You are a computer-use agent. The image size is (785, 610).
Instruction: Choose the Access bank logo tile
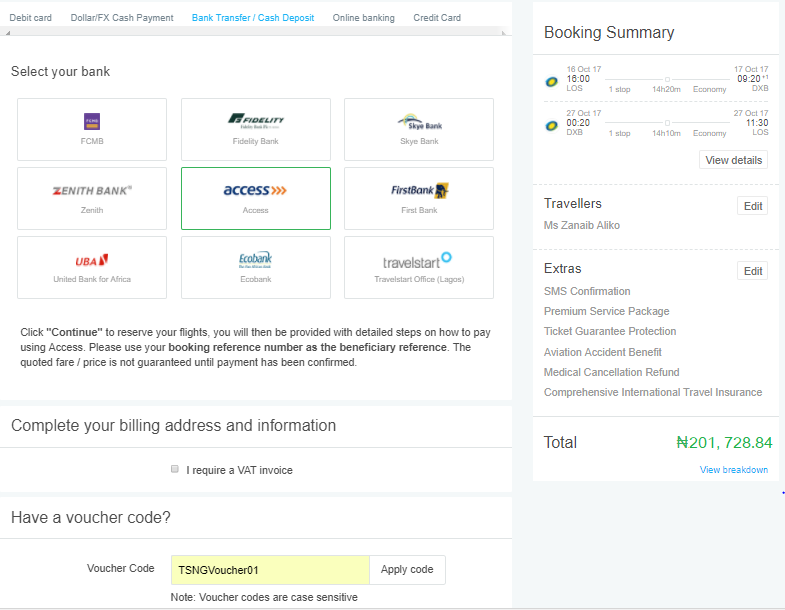click(256, 198)
